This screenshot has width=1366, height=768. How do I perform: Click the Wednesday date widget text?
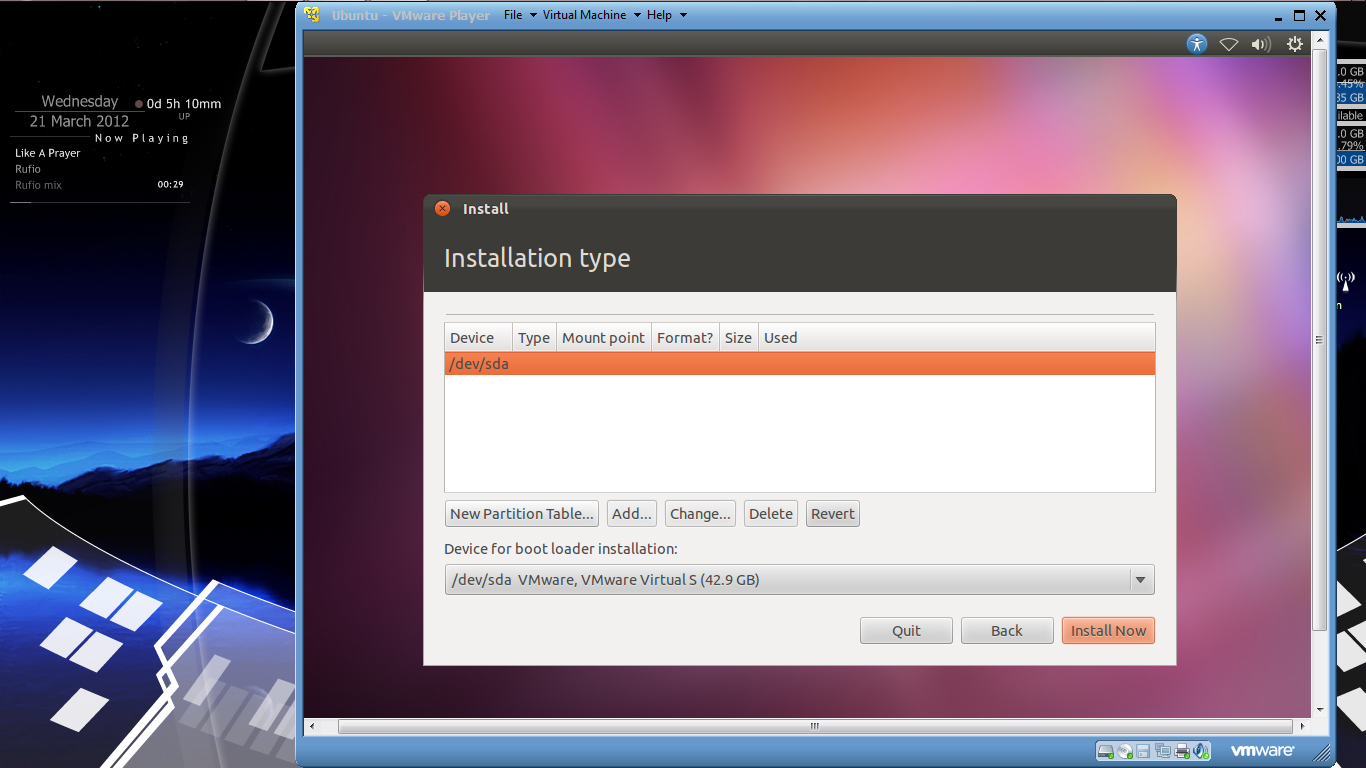point(80,101)
